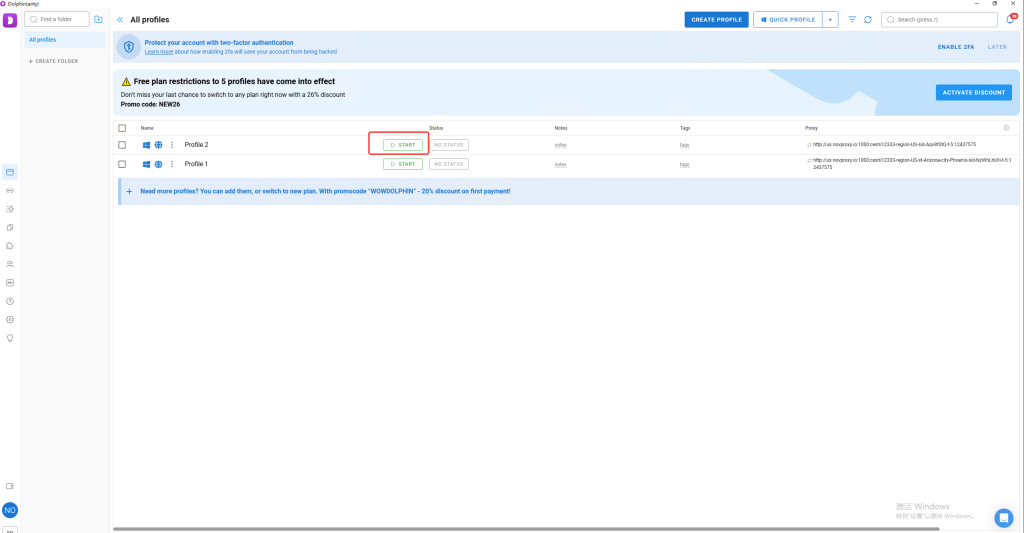Click the new folder icon beside folder search
1024x533 pixels.
tap(98, 19)
